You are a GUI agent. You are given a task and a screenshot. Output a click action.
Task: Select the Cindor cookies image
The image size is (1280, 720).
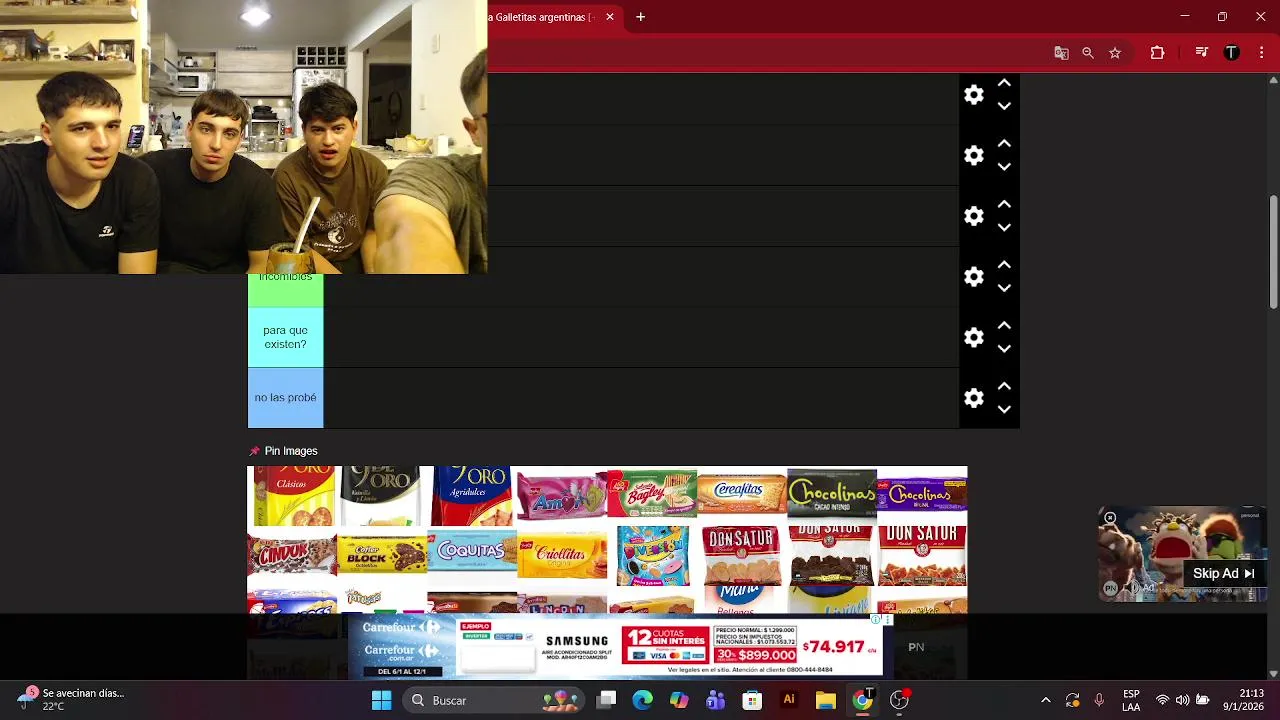point(292,556)
